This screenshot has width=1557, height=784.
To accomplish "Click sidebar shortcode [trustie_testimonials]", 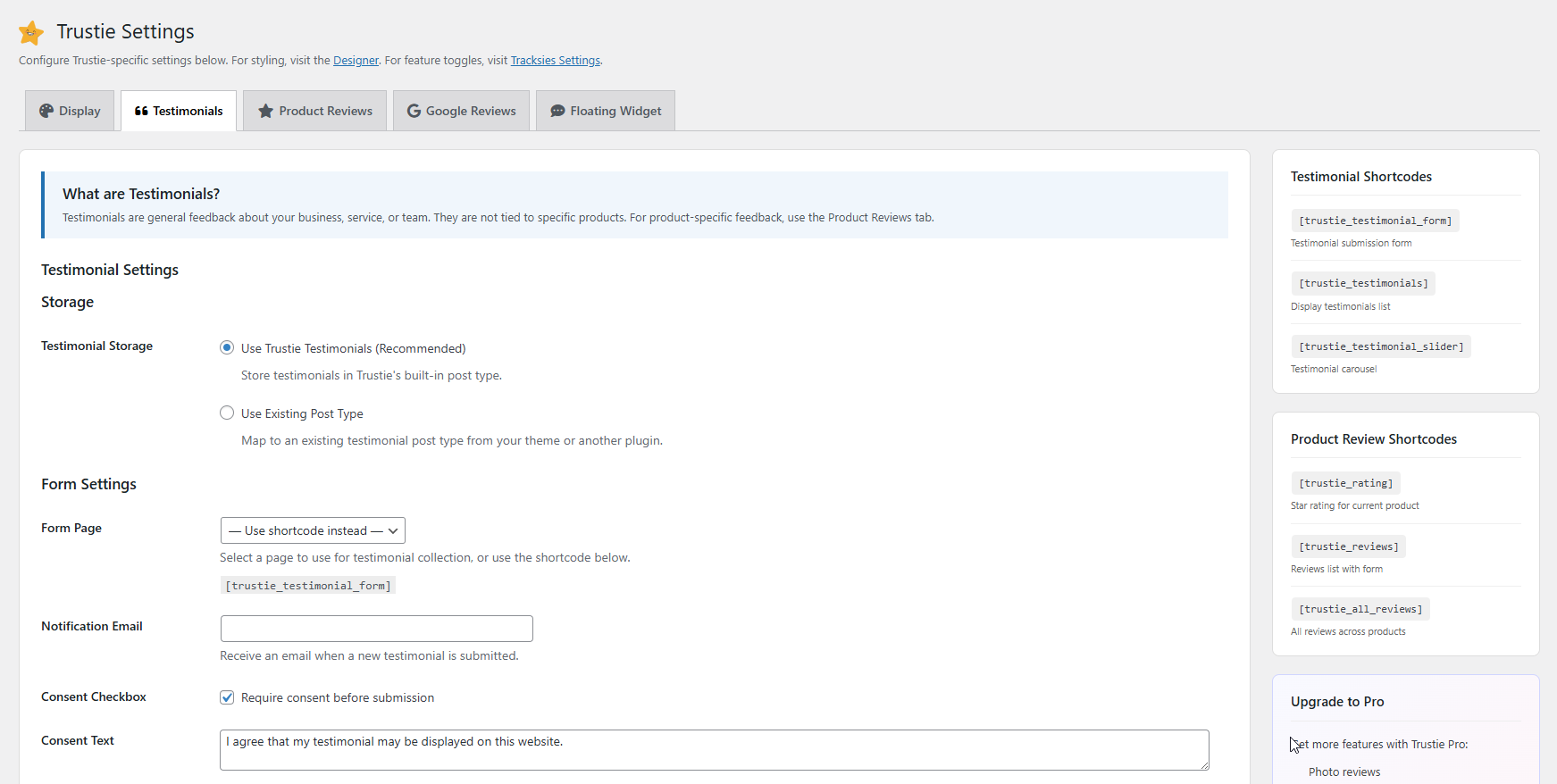I will coord(1363,283).
